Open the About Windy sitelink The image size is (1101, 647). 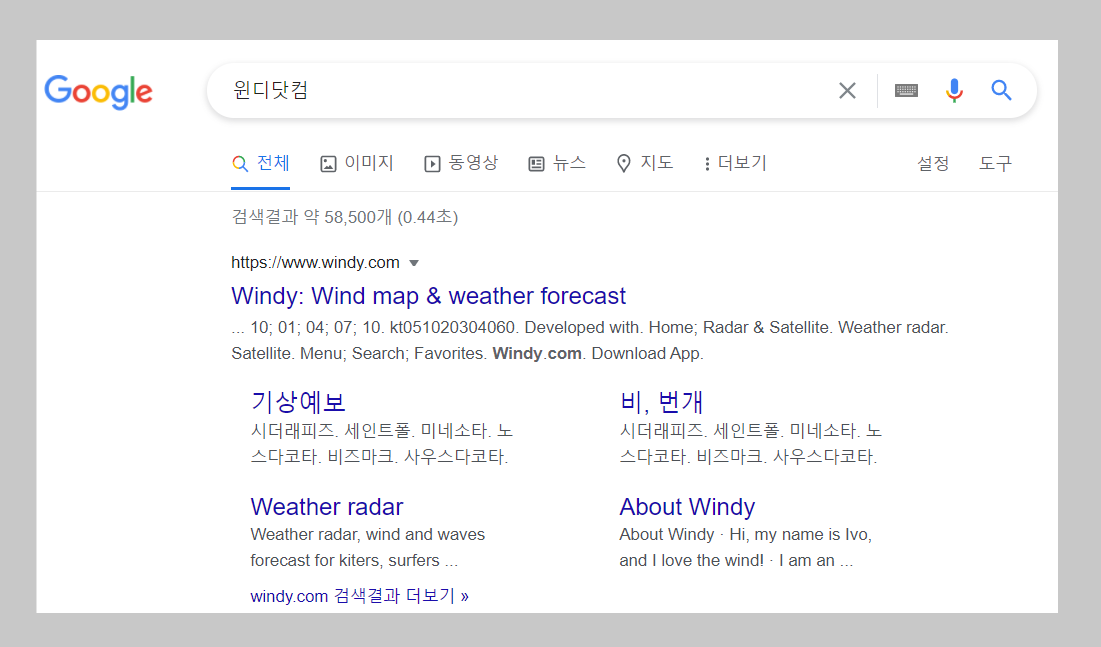tap(687, 507)
